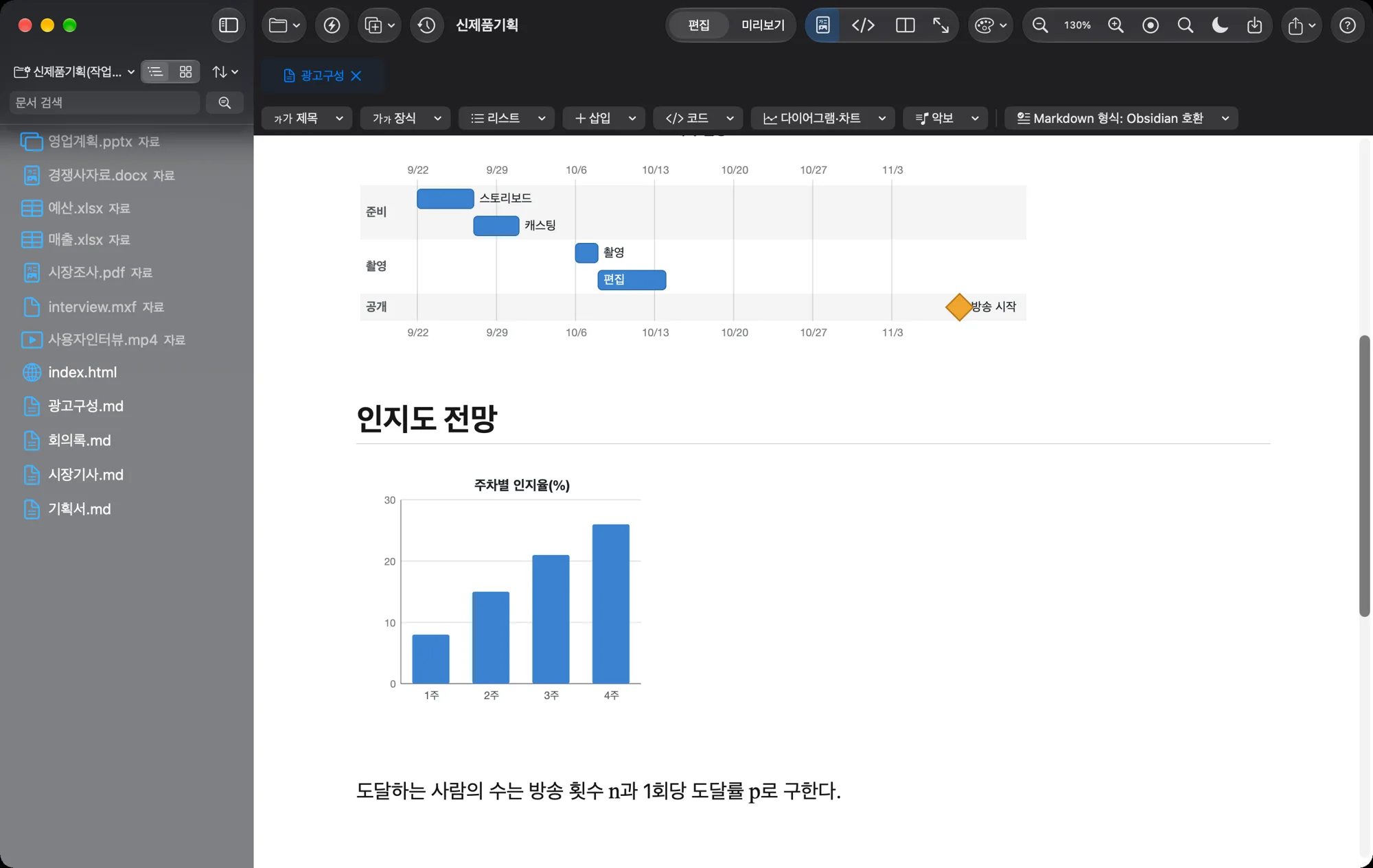Close the 광고구성 tab
1373x868 pixels.
pos(356,75)
